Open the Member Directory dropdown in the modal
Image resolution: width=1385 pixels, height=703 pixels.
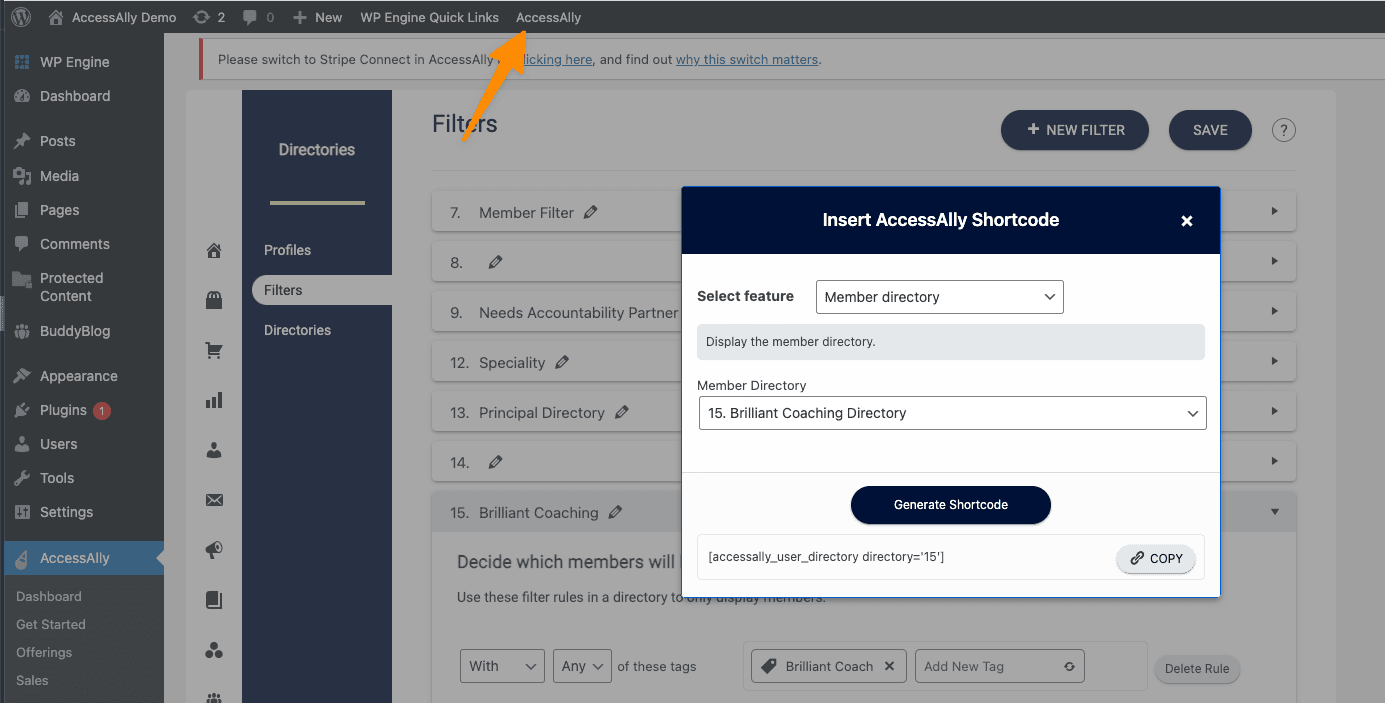click(x=951, y=412)
